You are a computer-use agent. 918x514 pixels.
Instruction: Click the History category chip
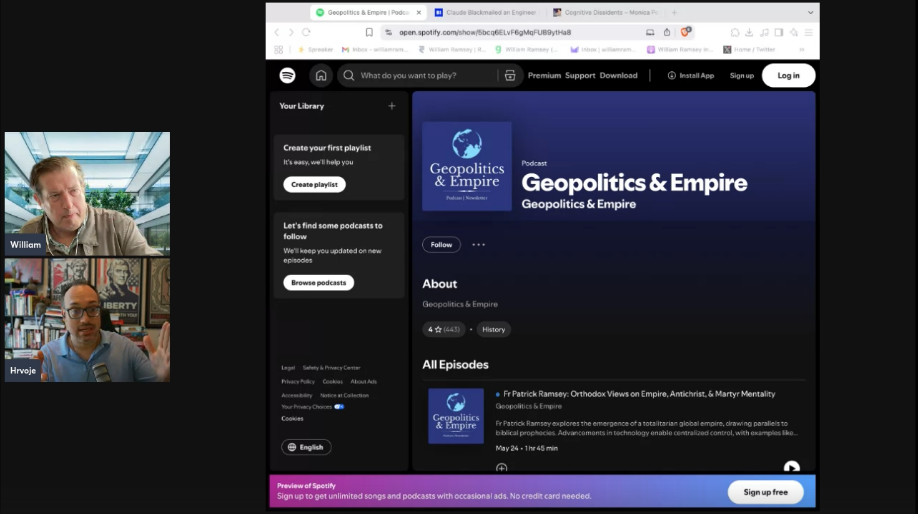pyautogui.click(x=494, y=330)
